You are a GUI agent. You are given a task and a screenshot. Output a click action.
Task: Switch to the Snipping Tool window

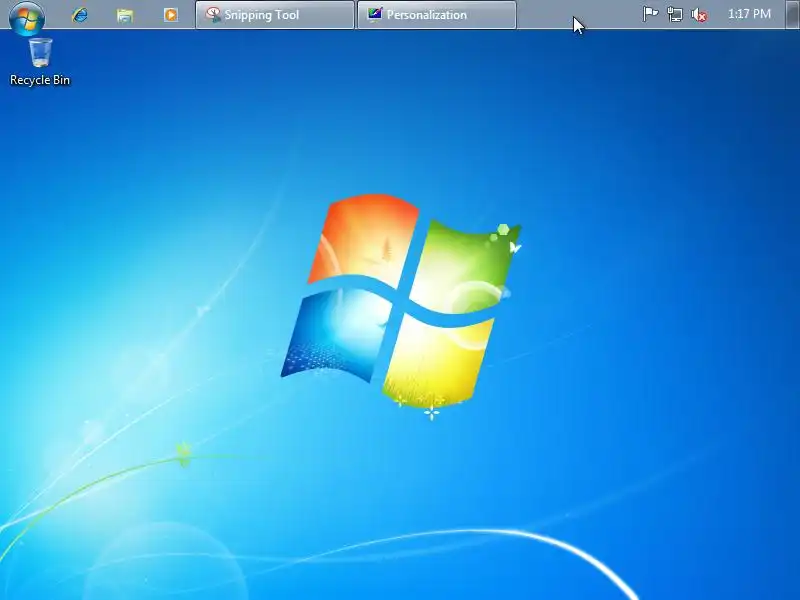coord(274,15)
